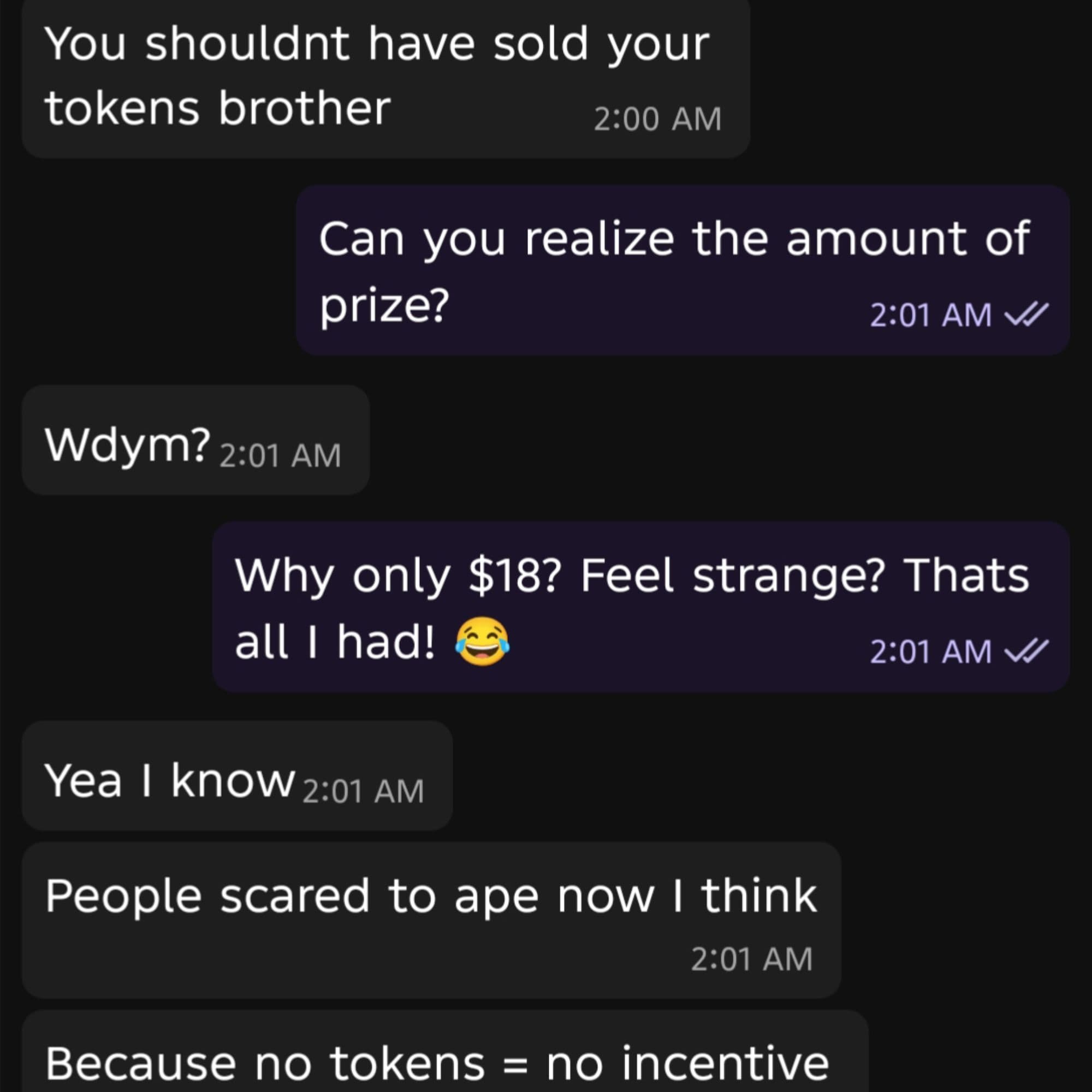Click the timestamp beside "Wdym?"

point(280,455)
